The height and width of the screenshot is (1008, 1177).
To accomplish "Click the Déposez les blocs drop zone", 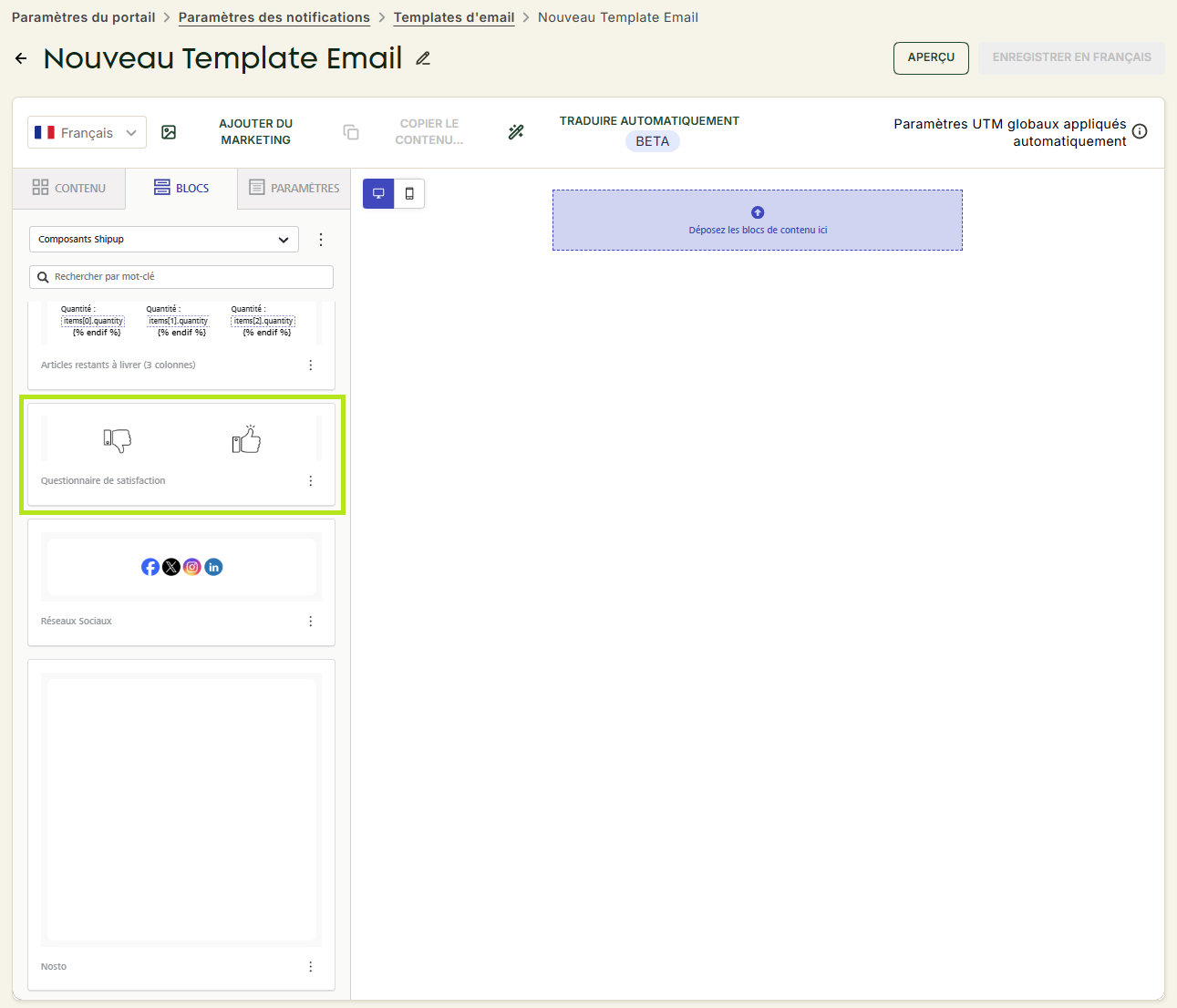I will (x=758, y=221).
